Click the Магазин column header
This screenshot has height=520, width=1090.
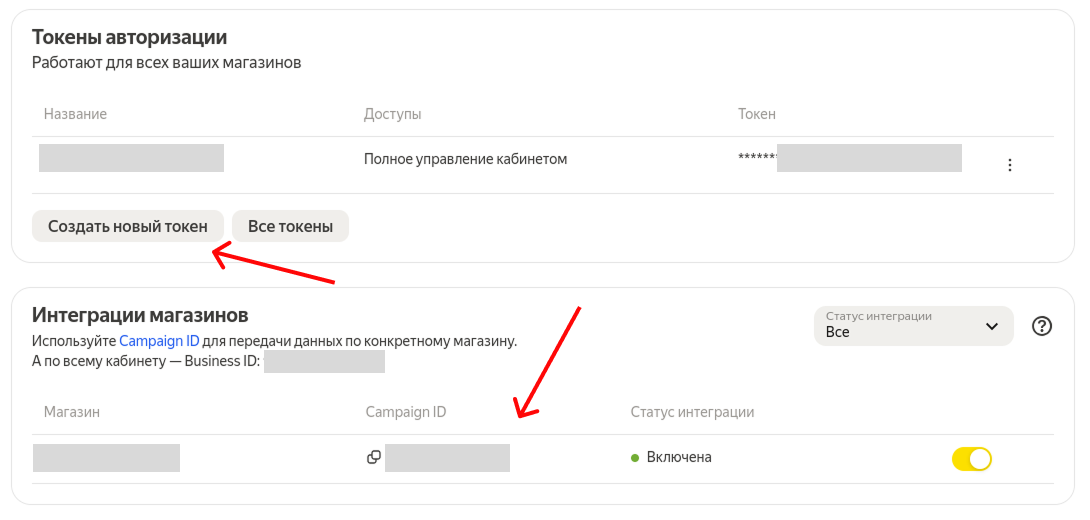72,412
